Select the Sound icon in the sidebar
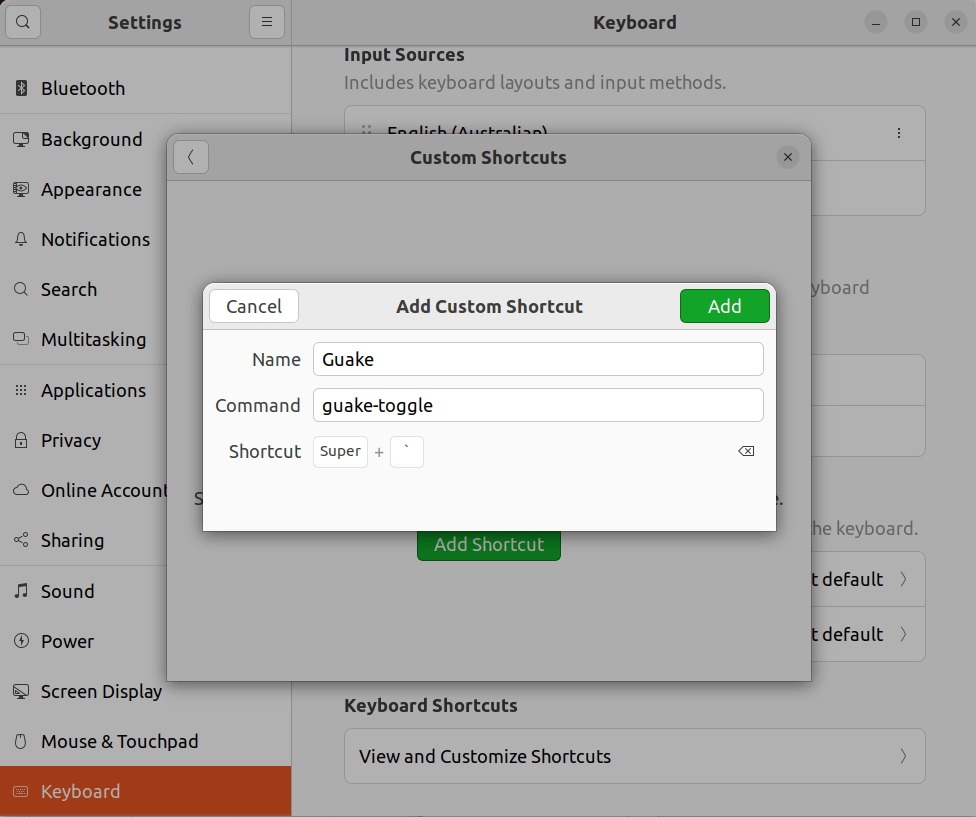This screenshot has height=817, width=976. [x=20, y=591]
